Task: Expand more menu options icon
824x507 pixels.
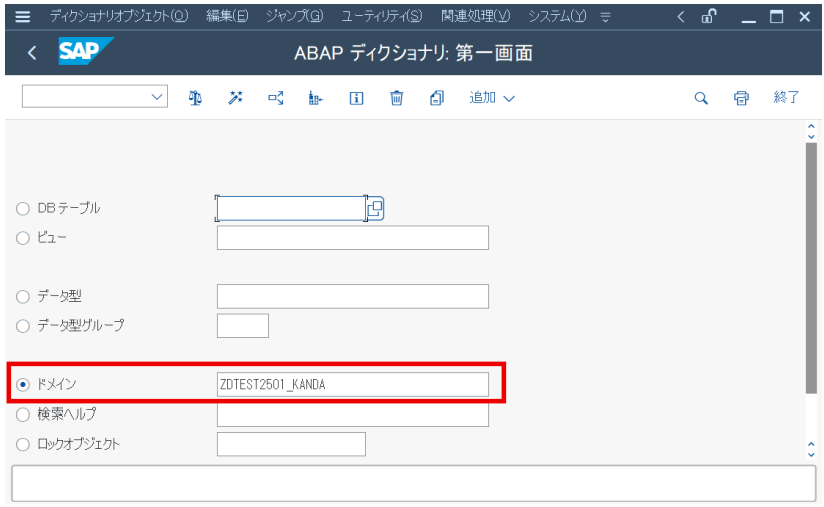Action: click(x=605, y=17)
